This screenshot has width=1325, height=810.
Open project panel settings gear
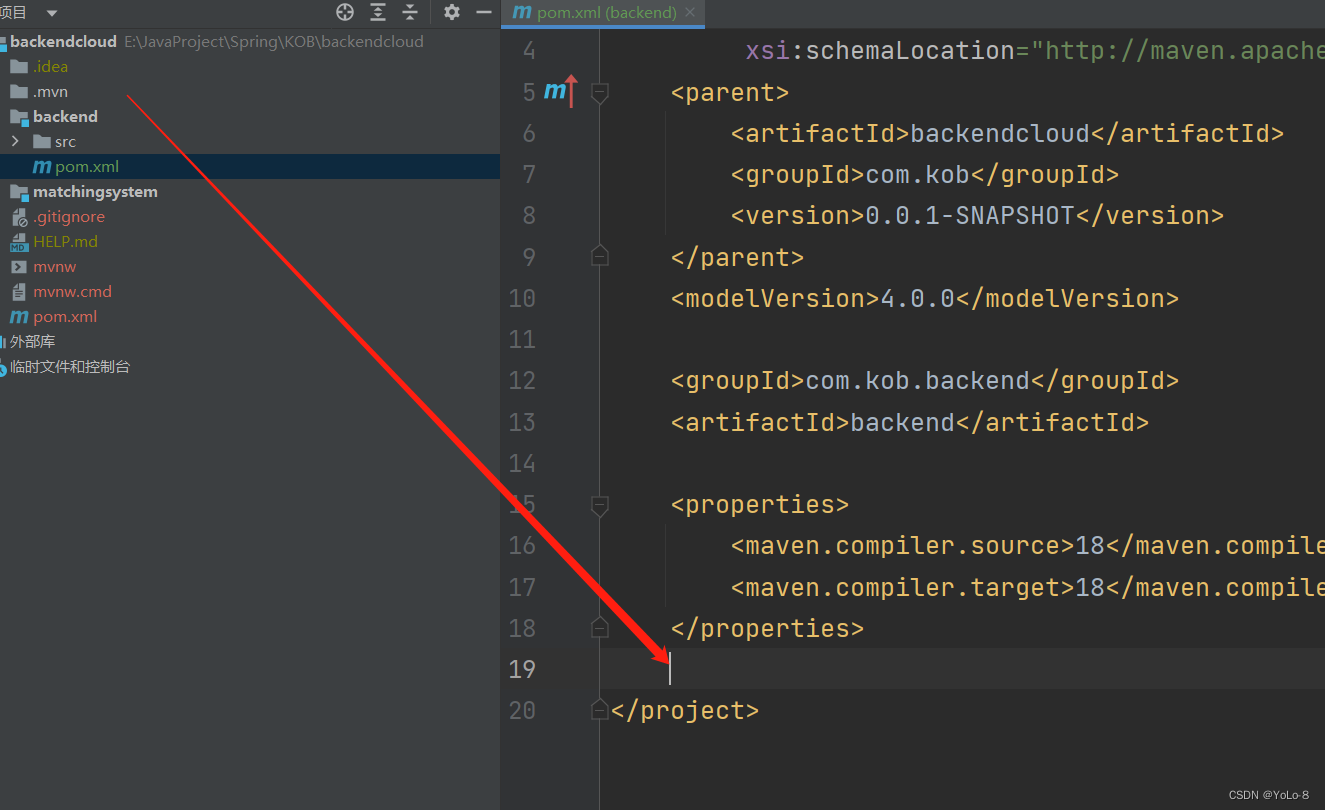[x=452, y=12]
